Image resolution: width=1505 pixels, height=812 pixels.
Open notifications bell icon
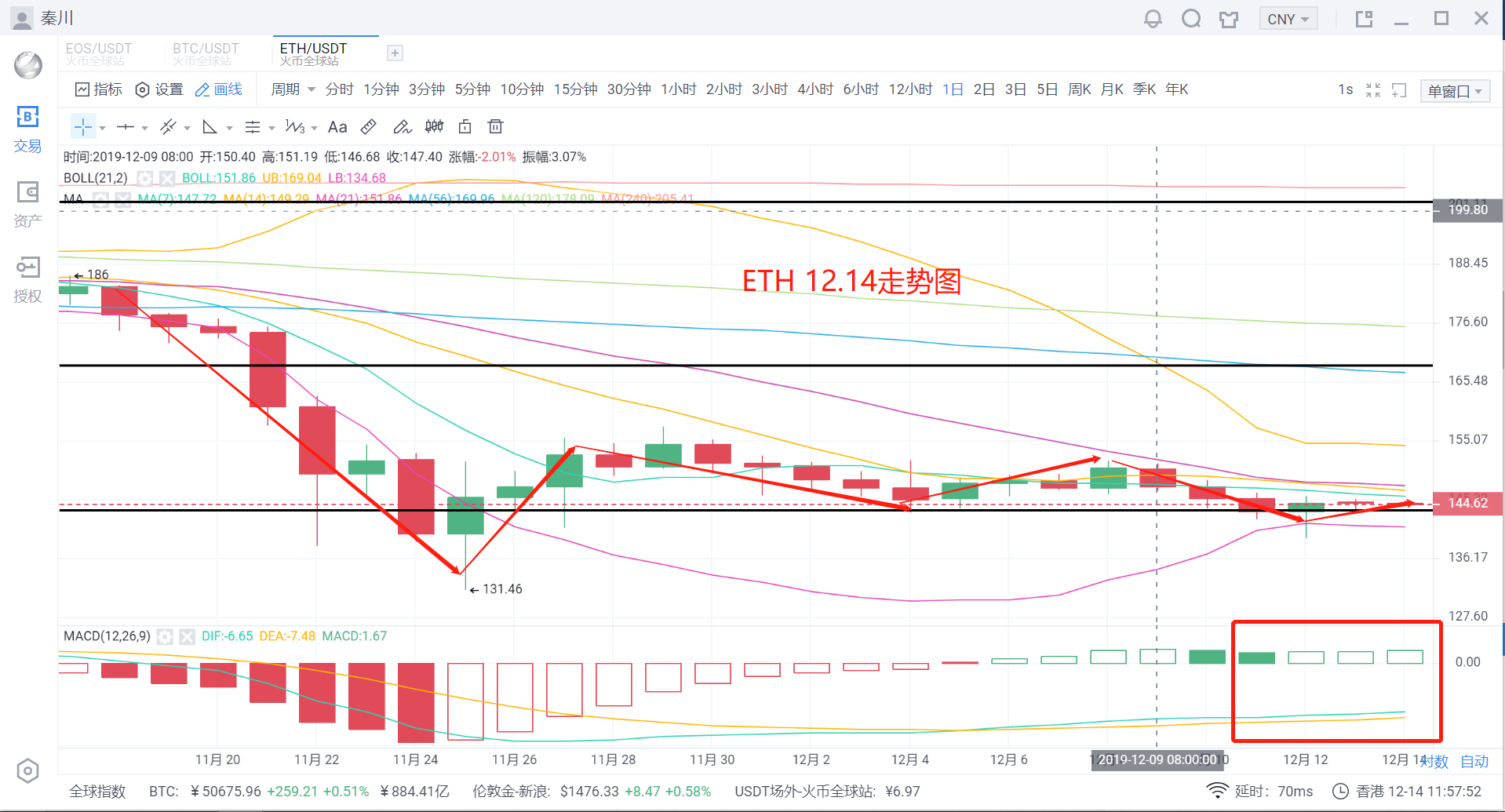click(1153, 18)
